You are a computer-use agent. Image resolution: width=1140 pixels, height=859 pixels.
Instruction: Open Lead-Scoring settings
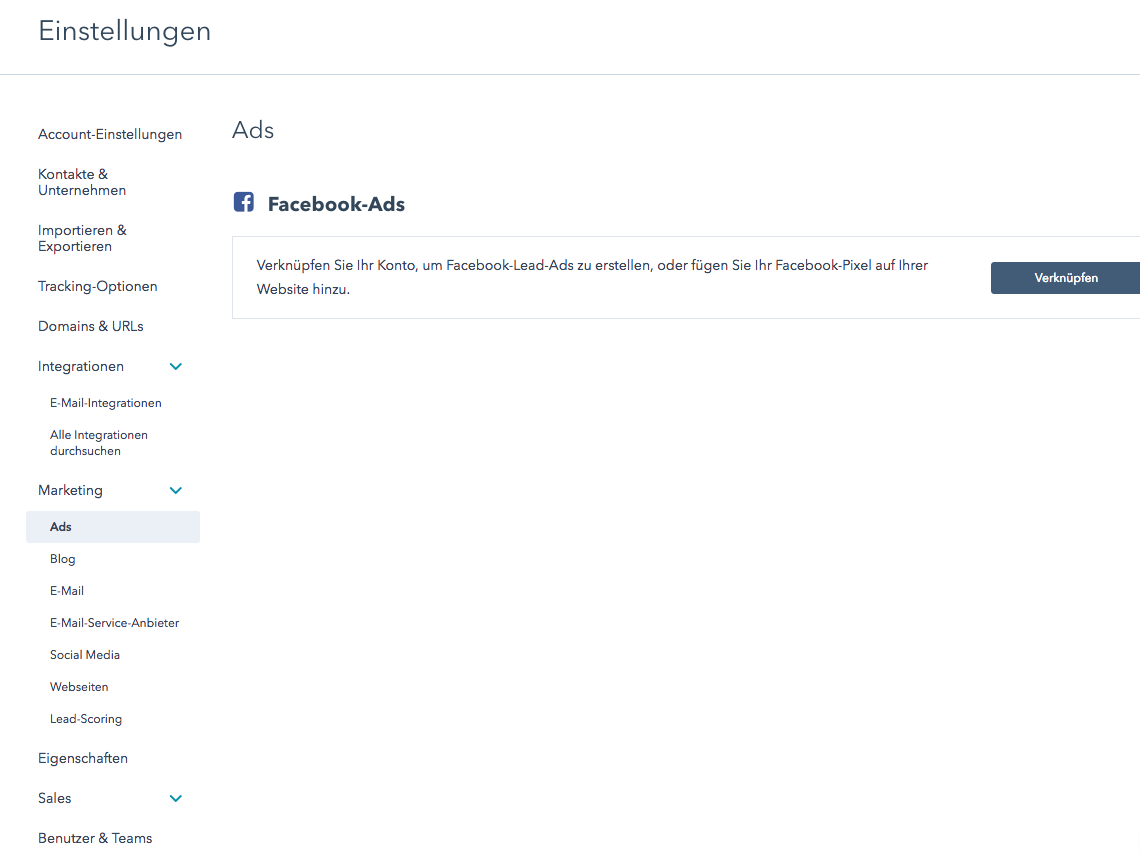86,719
